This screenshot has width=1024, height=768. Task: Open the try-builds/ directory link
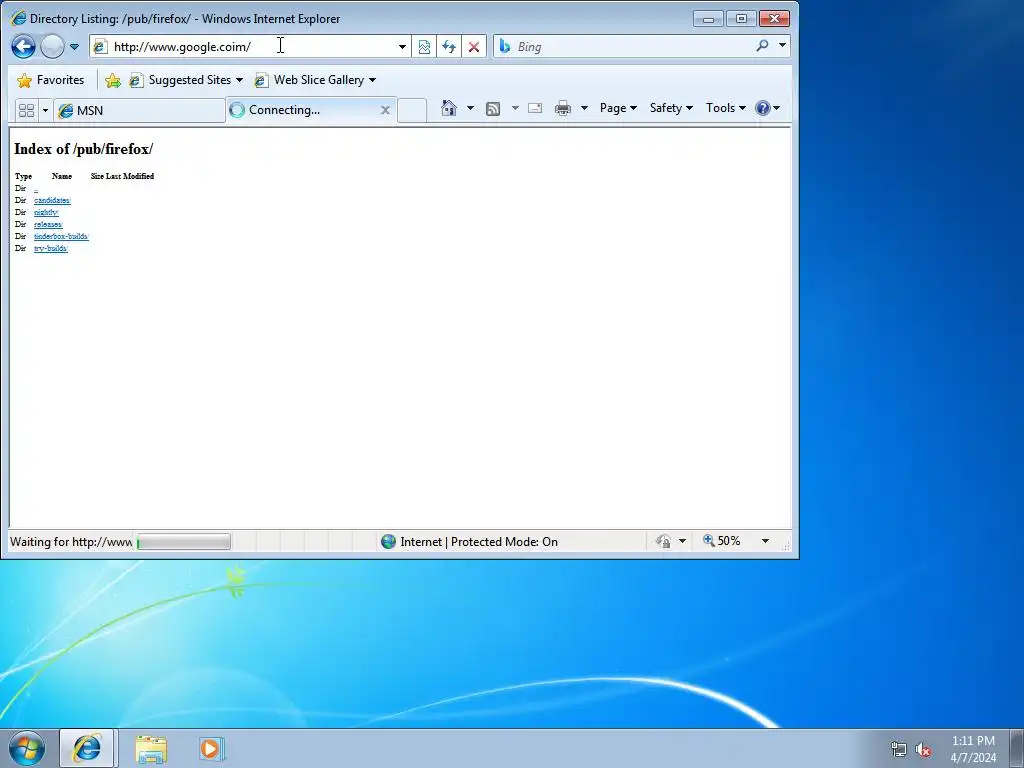click(x=50, y=248)
